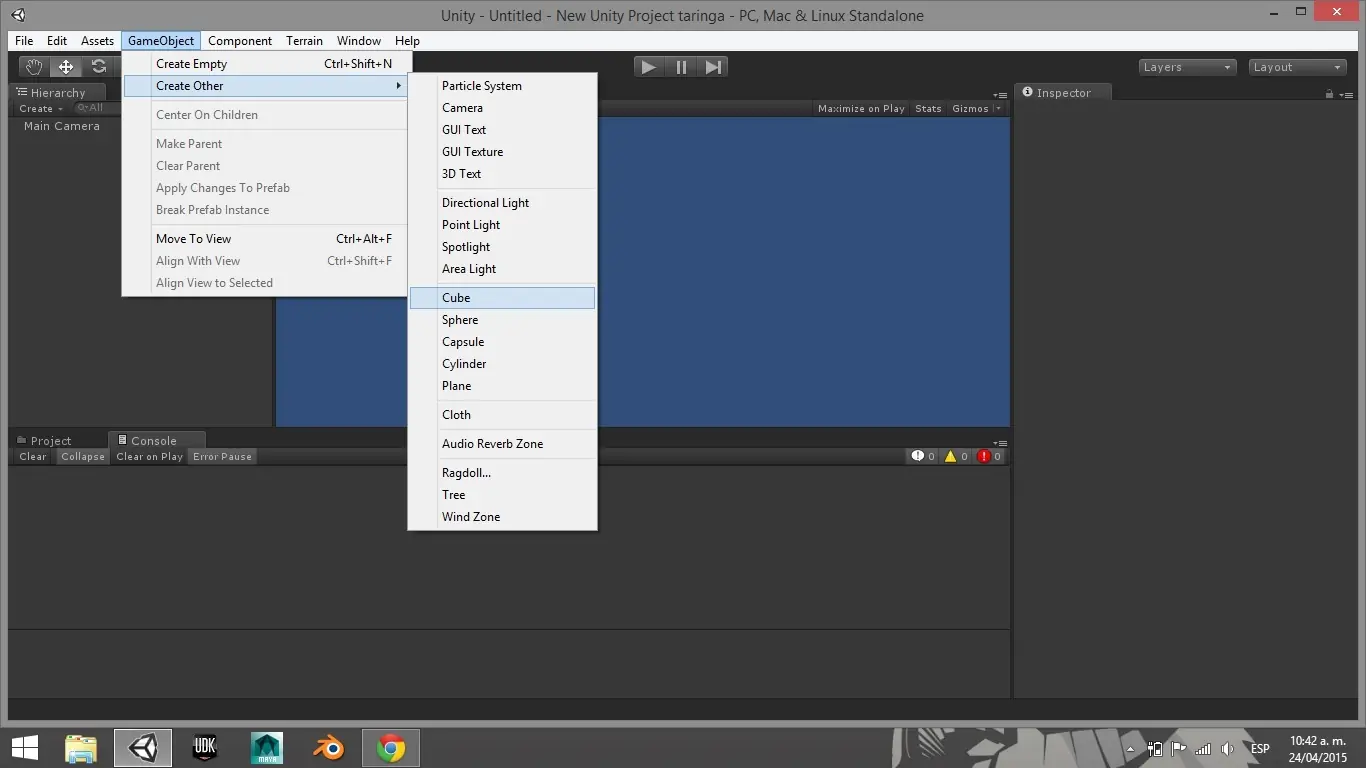Open the Ragdoll... wizard
1366x768 pixels.
[502, 473]
